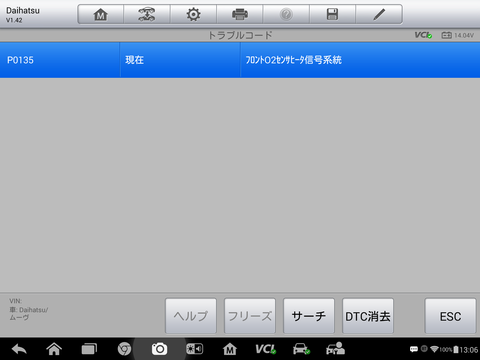
Task: Check the VCL connection status indicator
Action: 423,35
